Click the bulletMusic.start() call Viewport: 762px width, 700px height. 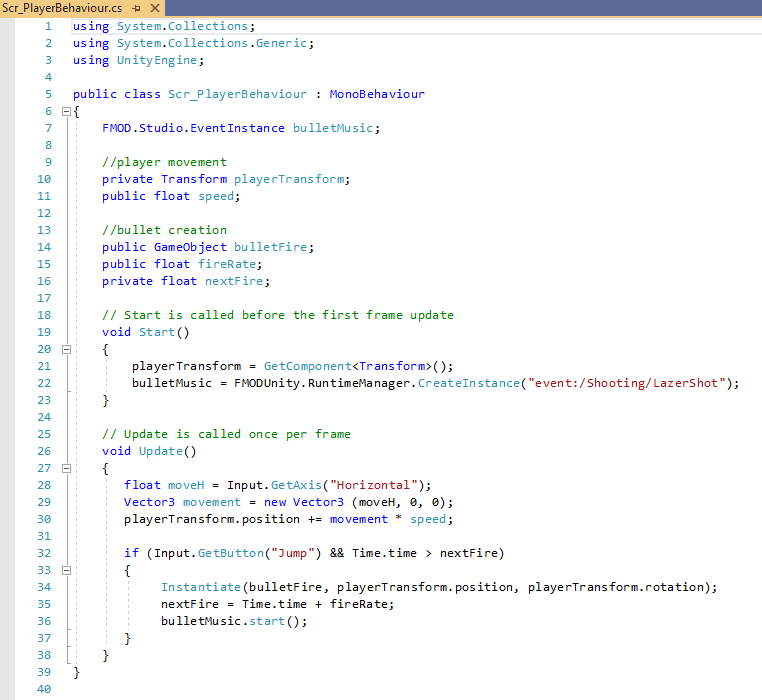click(x=234, y=621)
